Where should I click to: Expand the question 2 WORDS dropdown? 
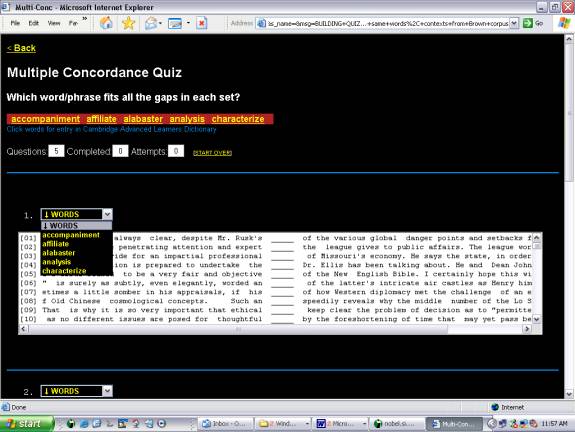click(x=107, y=391)
